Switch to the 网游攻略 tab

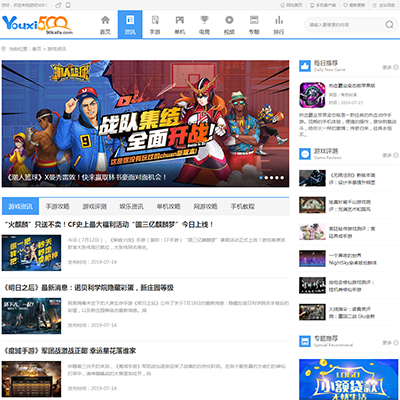(x=206, y=207)
